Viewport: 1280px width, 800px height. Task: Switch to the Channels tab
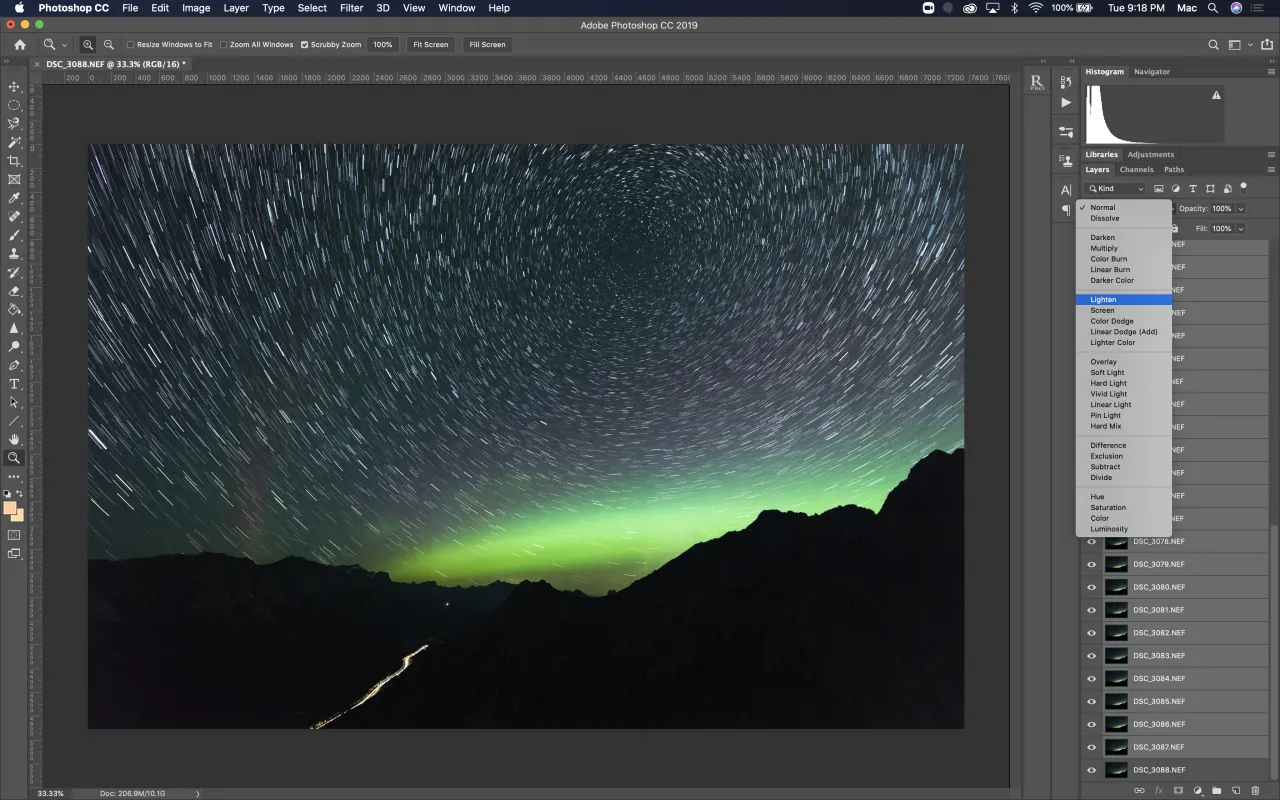tap(1137, 169)
